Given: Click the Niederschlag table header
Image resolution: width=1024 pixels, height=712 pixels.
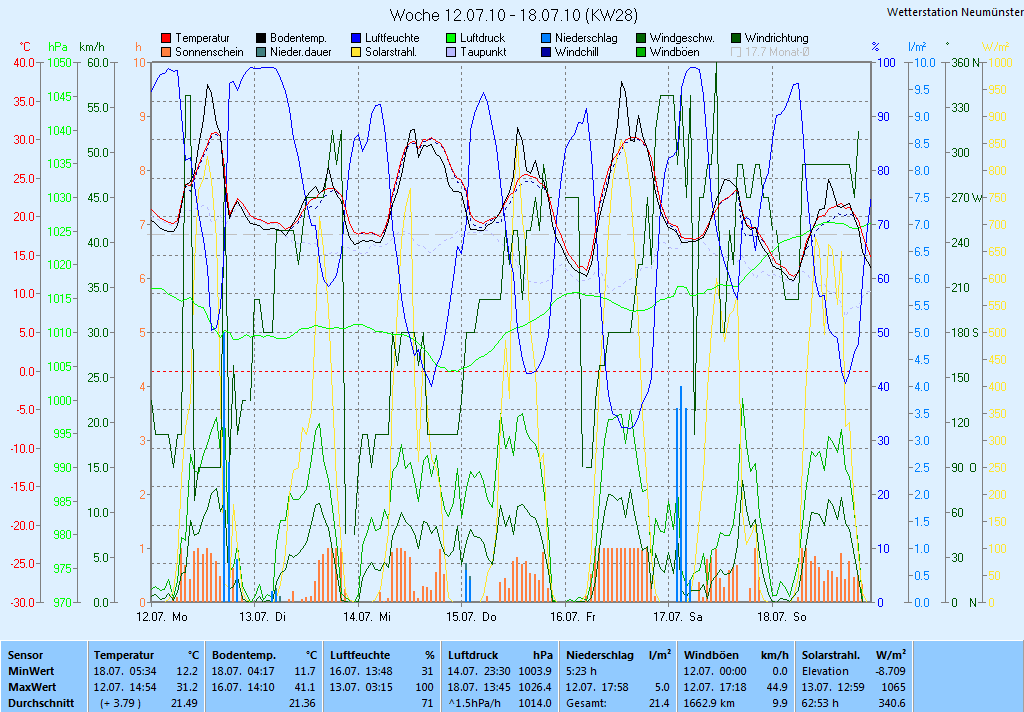Looking at the screenshot, I should [600, 655].
